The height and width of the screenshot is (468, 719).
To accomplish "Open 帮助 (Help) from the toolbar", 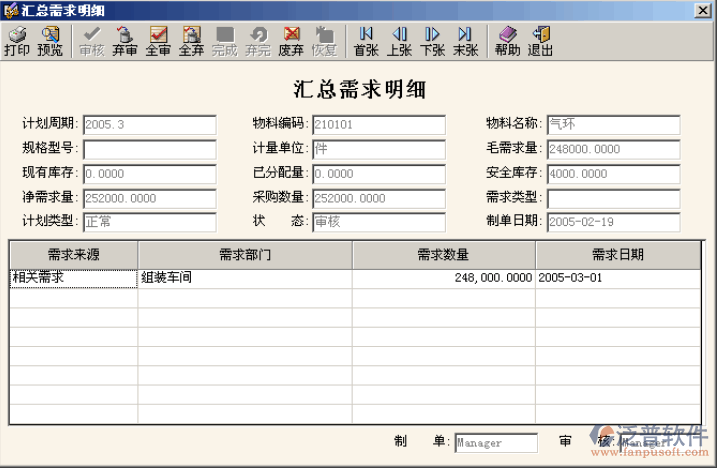I will [x=507, y=41].
